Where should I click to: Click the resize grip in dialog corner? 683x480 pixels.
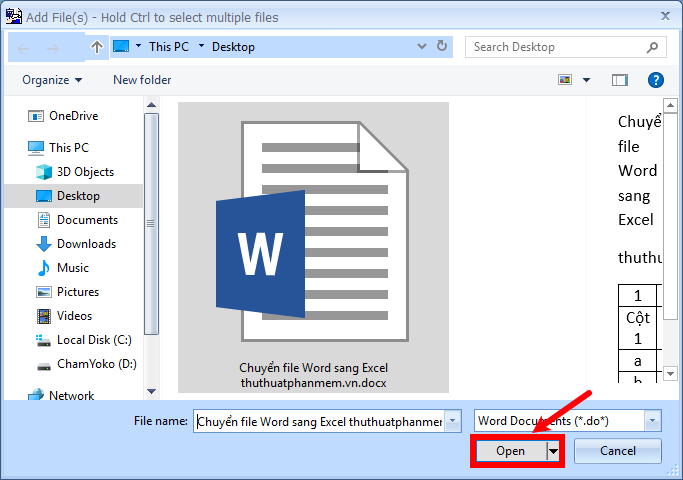(x=673, y=470)
